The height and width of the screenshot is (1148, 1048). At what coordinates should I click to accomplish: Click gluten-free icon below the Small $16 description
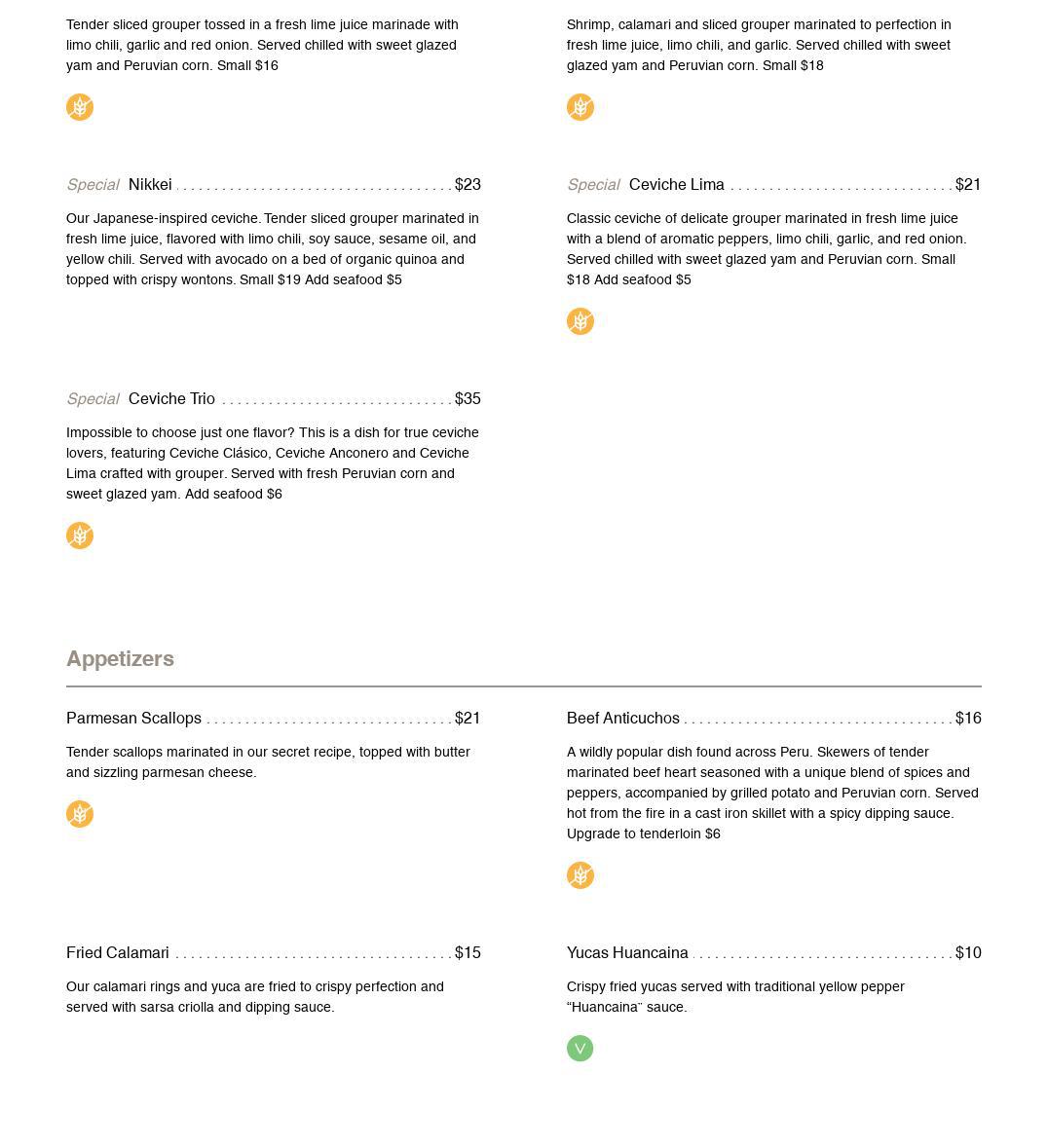[80, 107]
